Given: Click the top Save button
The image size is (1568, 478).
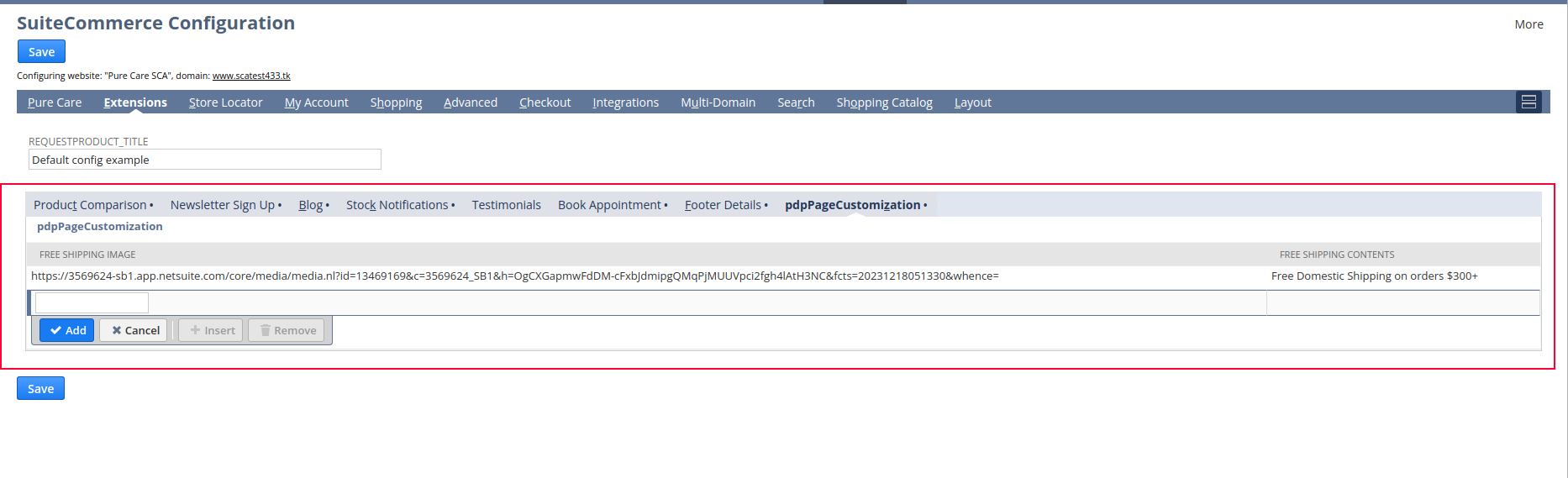Looking at the screenshot, I should (x=41, y=52).
